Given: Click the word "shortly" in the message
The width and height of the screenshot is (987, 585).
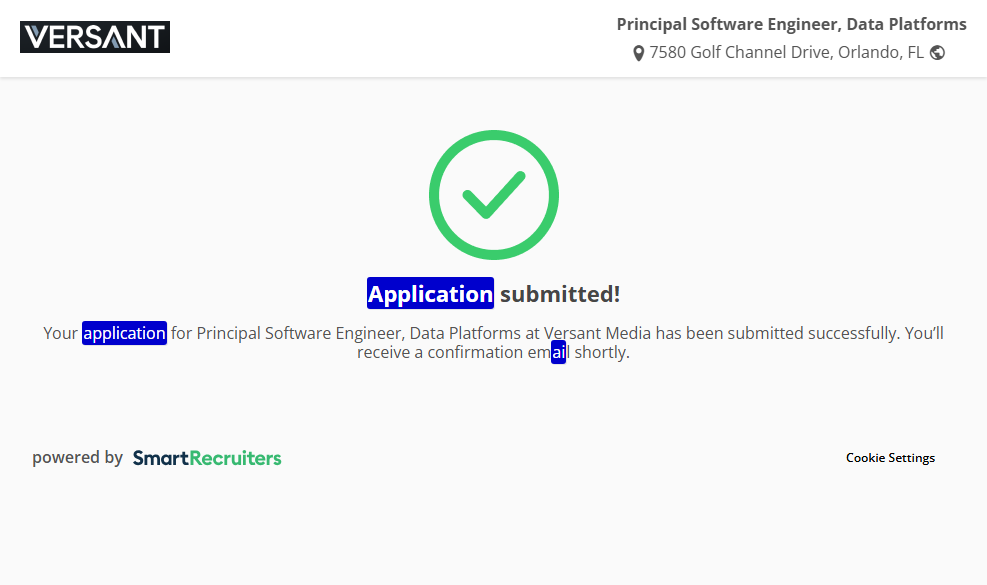Looking at the screenshot, I should [600, 352].
